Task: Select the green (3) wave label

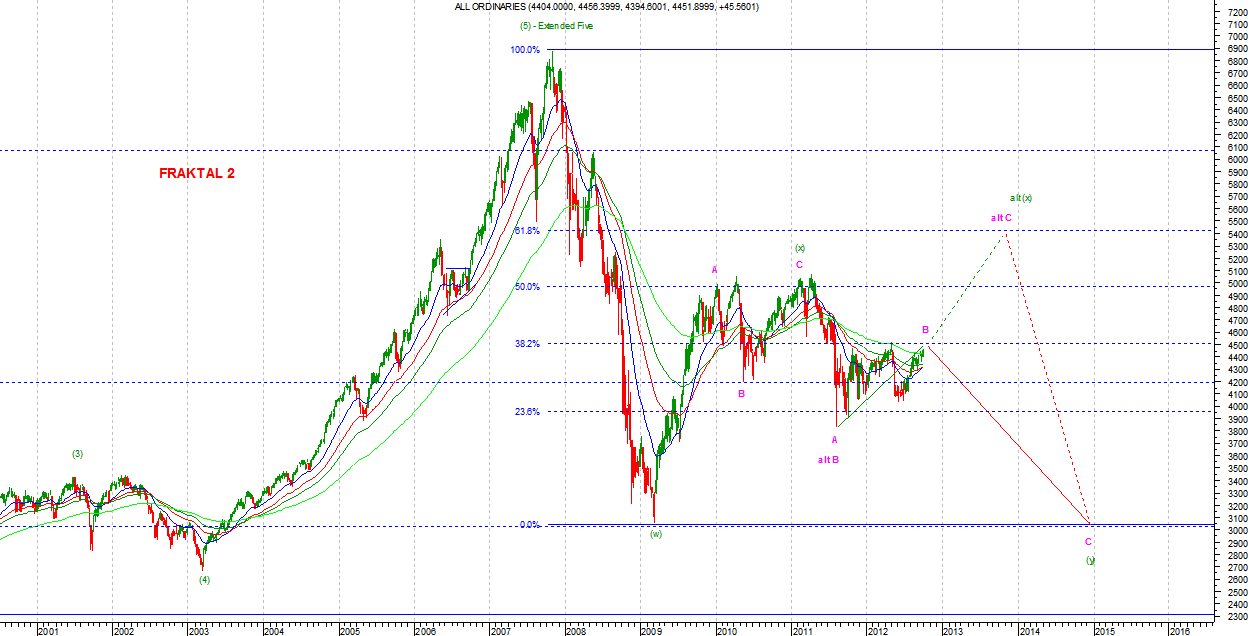Action: (x=78, y=454)
